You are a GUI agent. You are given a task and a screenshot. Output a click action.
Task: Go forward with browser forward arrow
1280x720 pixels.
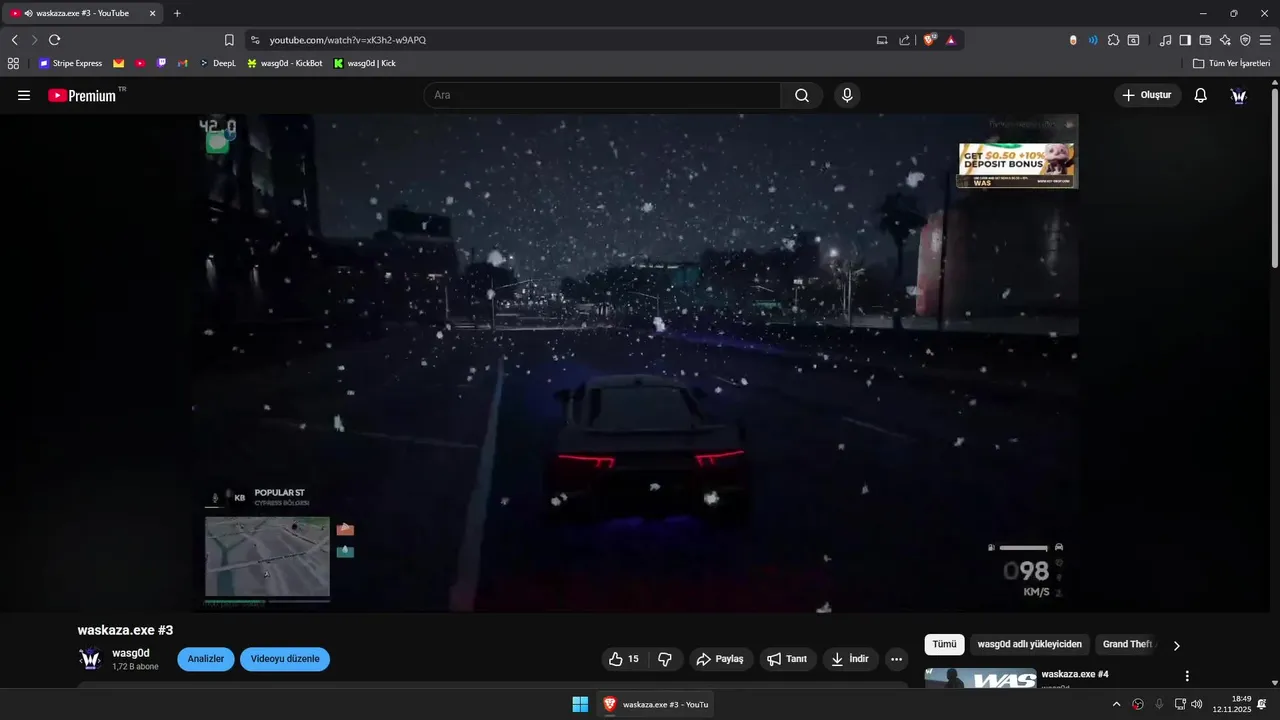[x=34, y=40]
